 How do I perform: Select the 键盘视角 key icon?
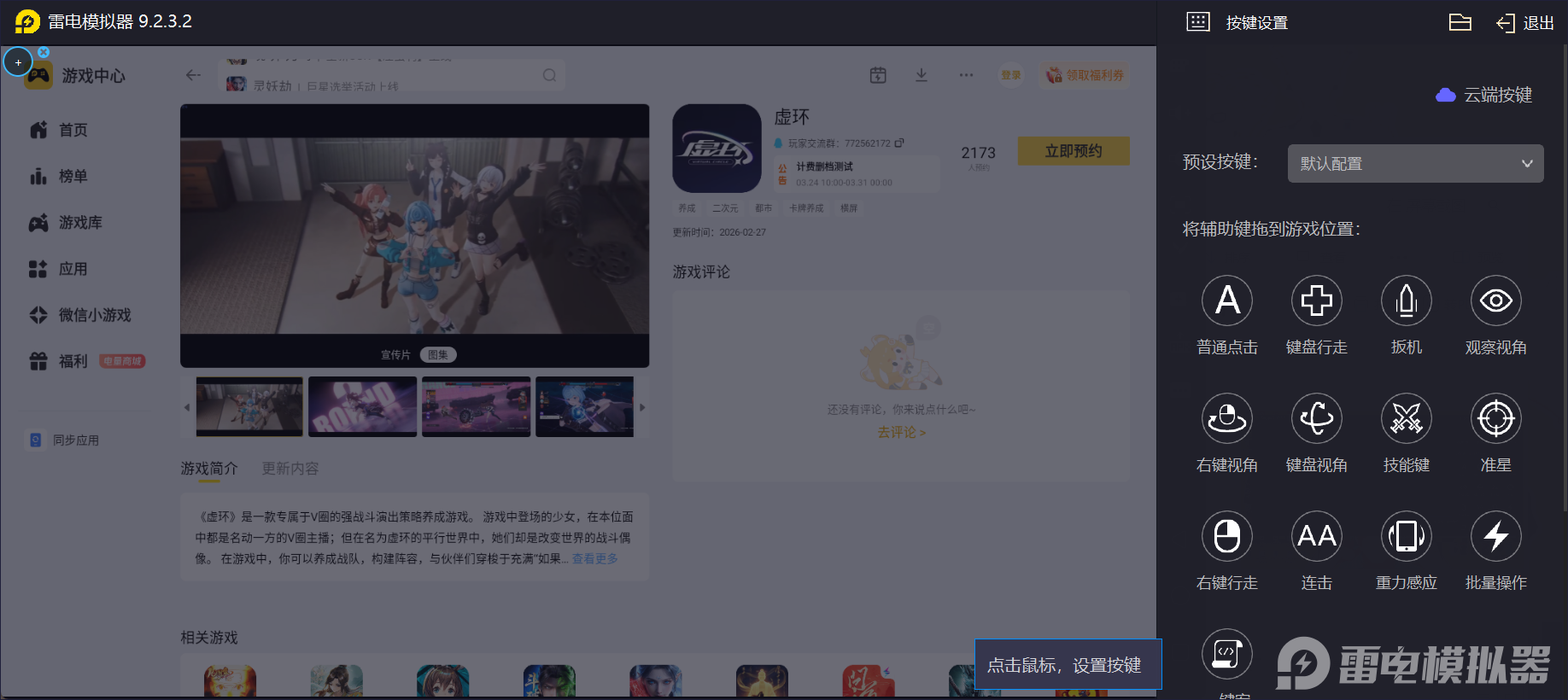[x=1317, y=418]
